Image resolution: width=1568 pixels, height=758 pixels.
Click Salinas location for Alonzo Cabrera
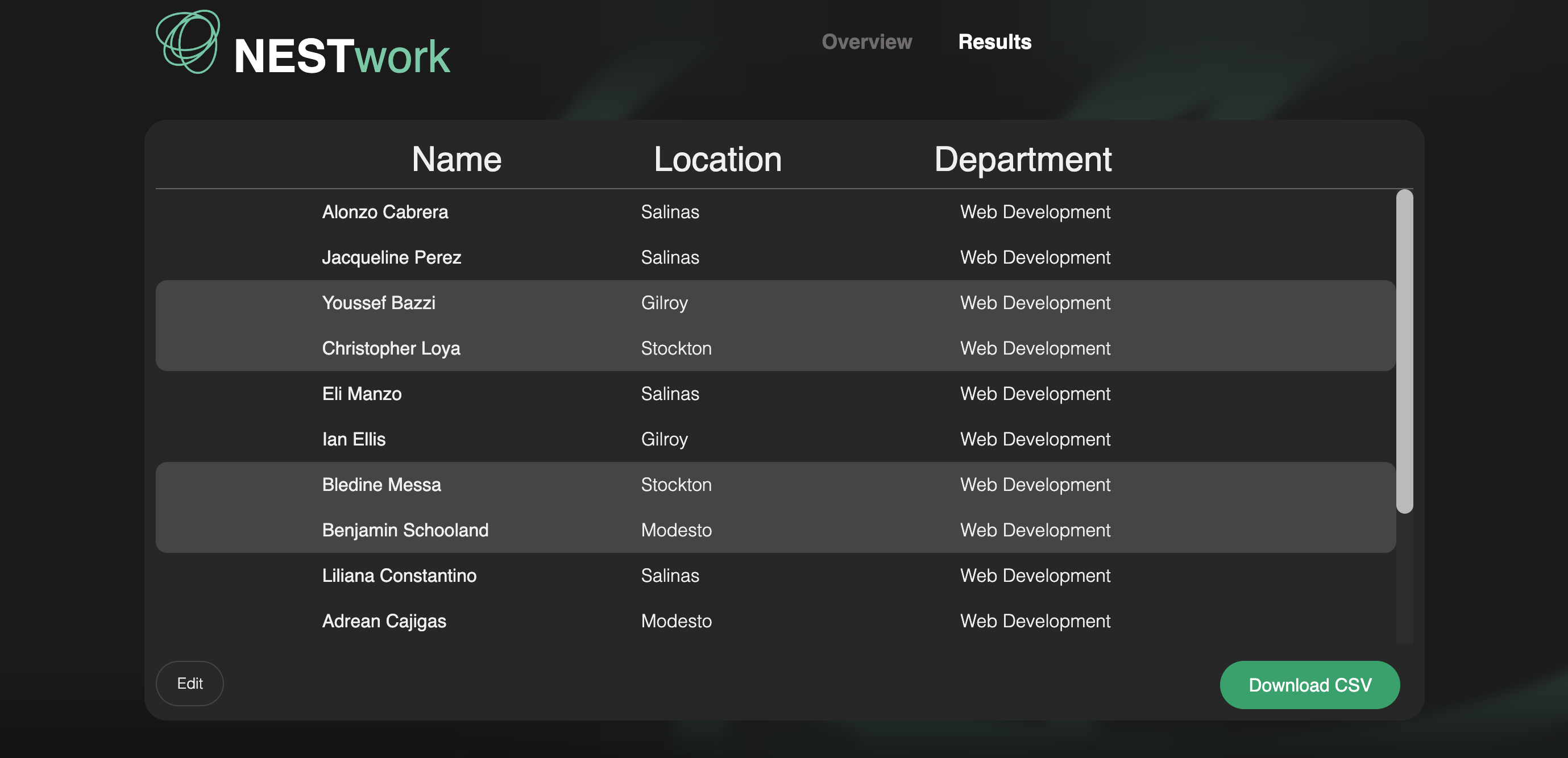point(670,212)
